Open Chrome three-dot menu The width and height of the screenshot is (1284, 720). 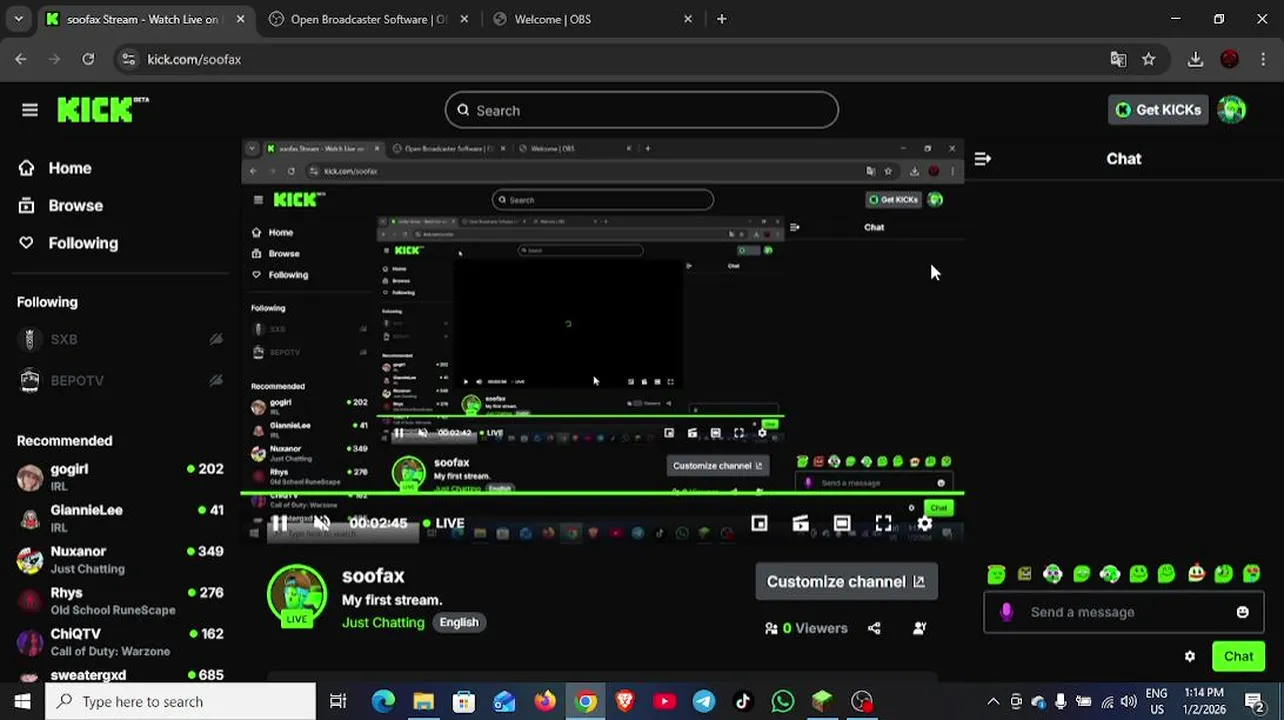coord(1262,59)
